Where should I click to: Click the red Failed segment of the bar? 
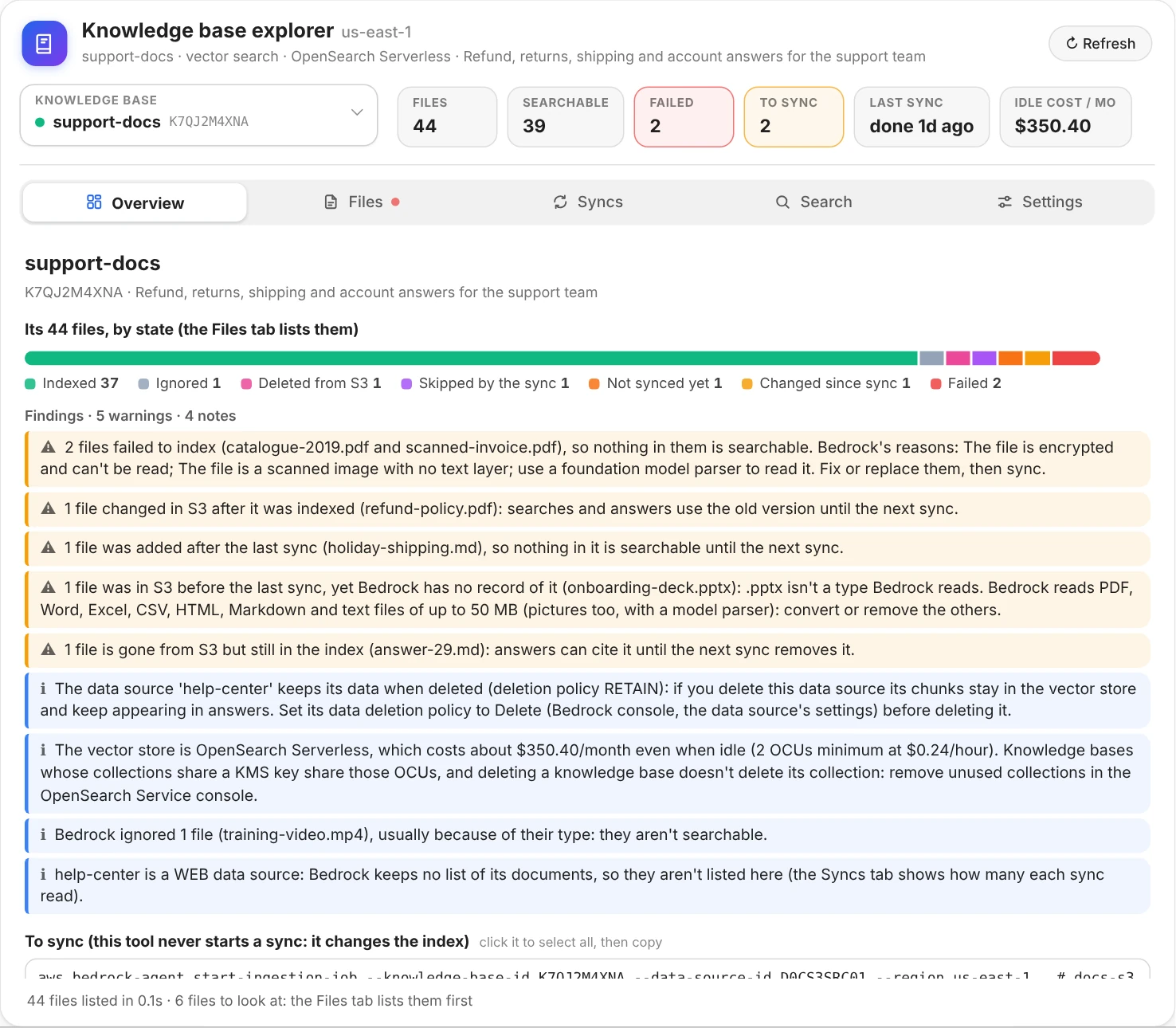pos(1076,359)
